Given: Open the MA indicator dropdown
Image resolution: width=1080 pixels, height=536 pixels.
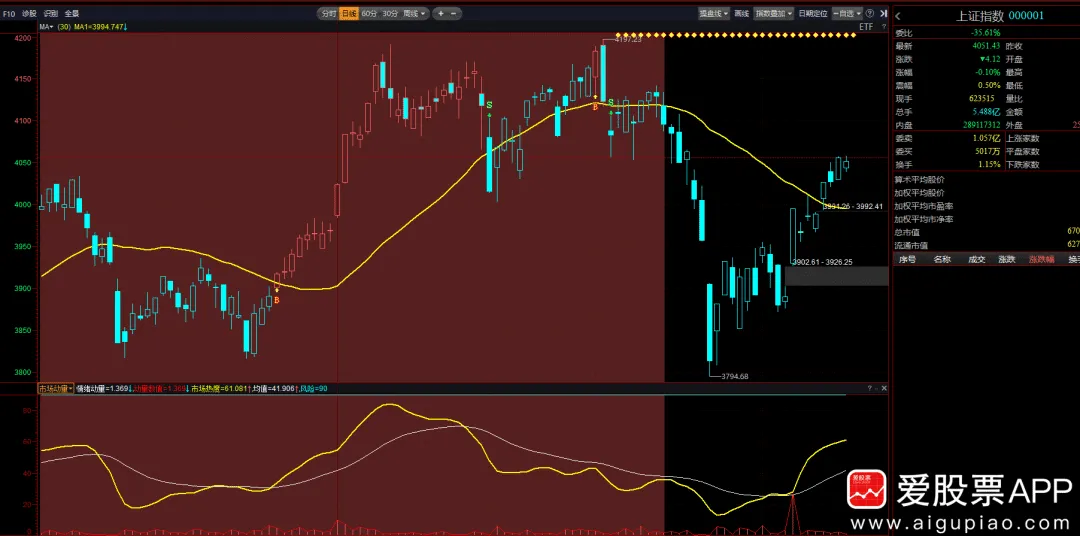Looking at the screenshot, I should click(46, 26).
